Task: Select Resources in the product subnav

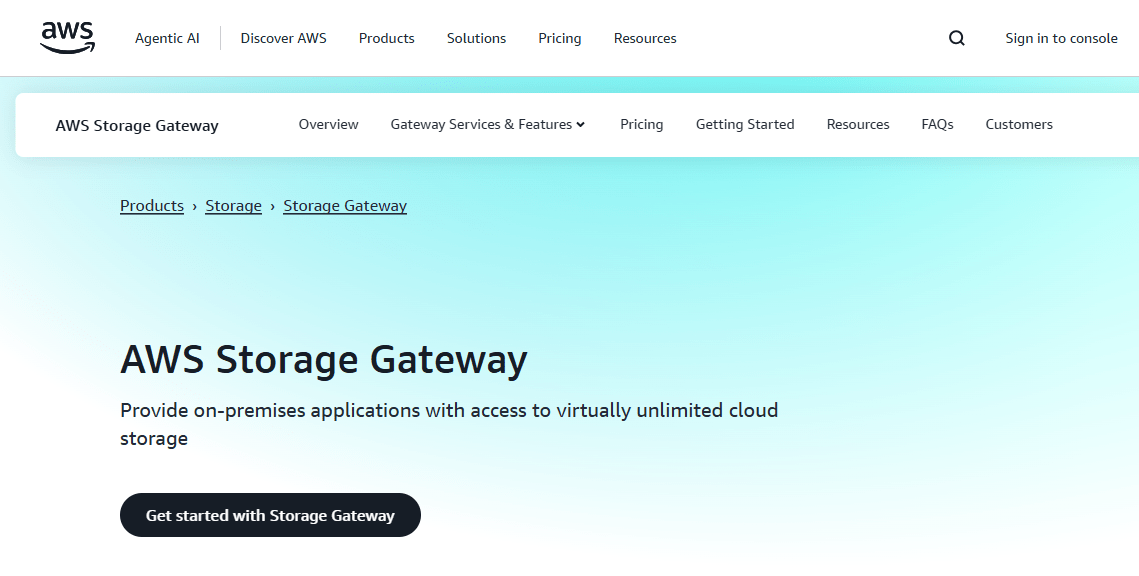Action: [x=858, y=125]
